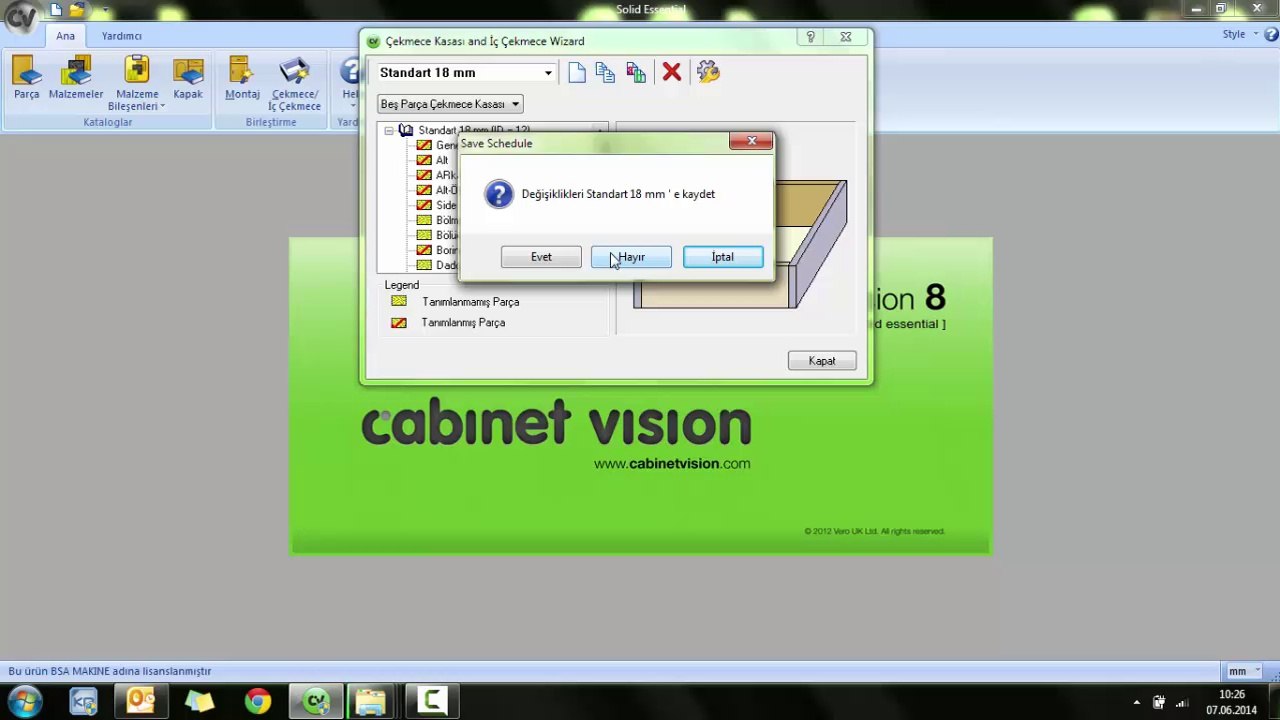Select the Side part in tree
1280x720 pixels.
(446, 205)
